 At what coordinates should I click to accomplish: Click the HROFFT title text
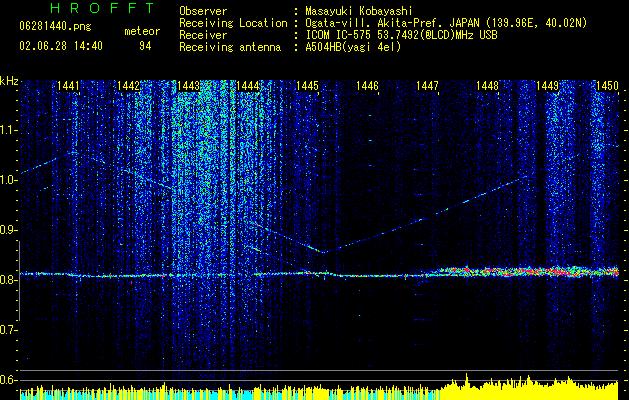click(x=102, y=8)
